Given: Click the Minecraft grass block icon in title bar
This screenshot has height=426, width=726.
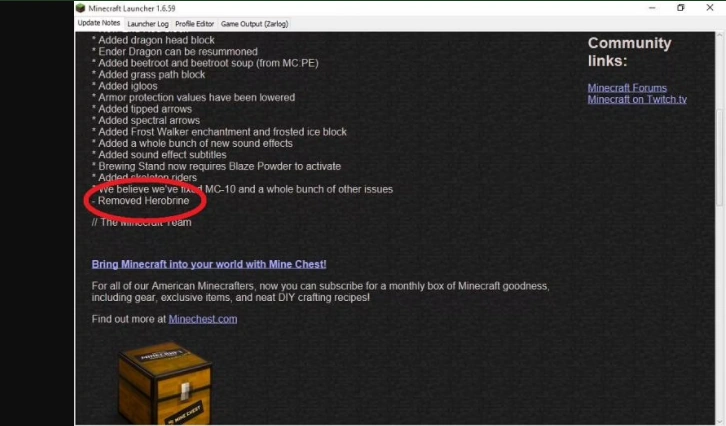Looking at the screenshot, I should pyautogui.click(x=81, y=8).
